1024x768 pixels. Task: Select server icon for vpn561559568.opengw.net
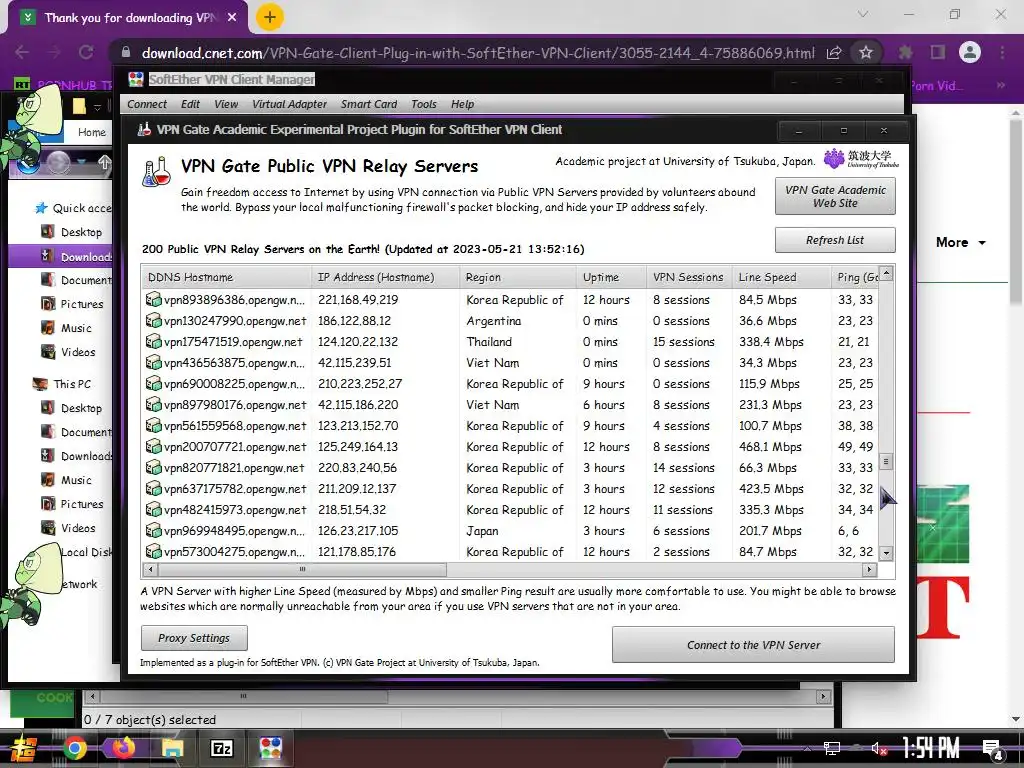[153, 426]
